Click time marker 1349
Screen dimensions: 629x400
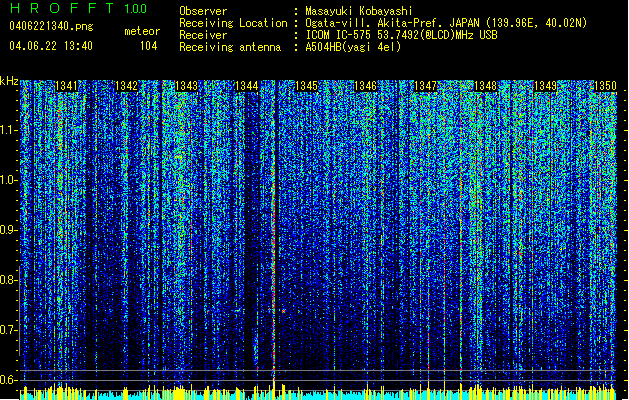[x=546, y=86]
